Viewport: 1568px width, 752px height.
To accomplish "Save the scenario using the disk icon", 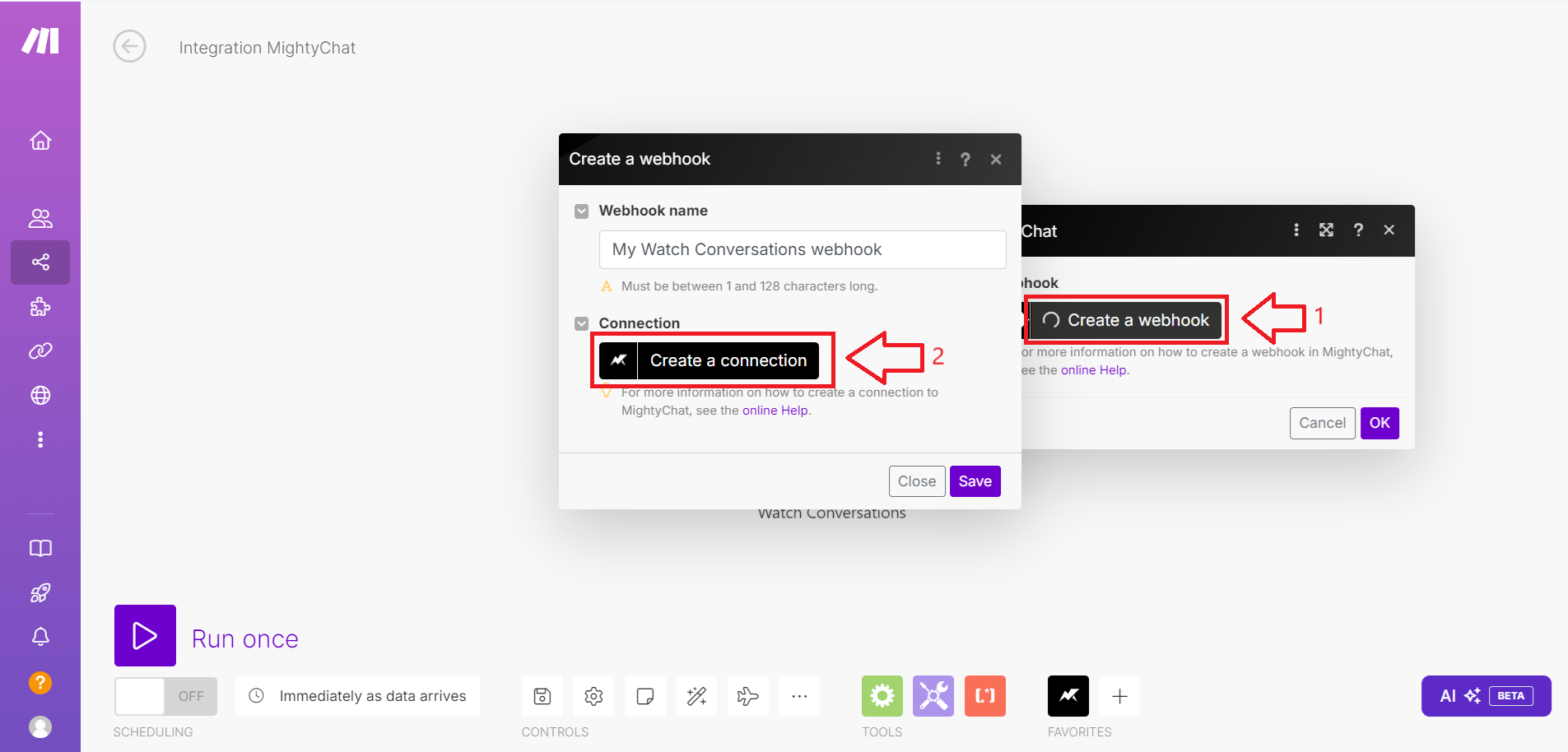I will tap(542, 696).
